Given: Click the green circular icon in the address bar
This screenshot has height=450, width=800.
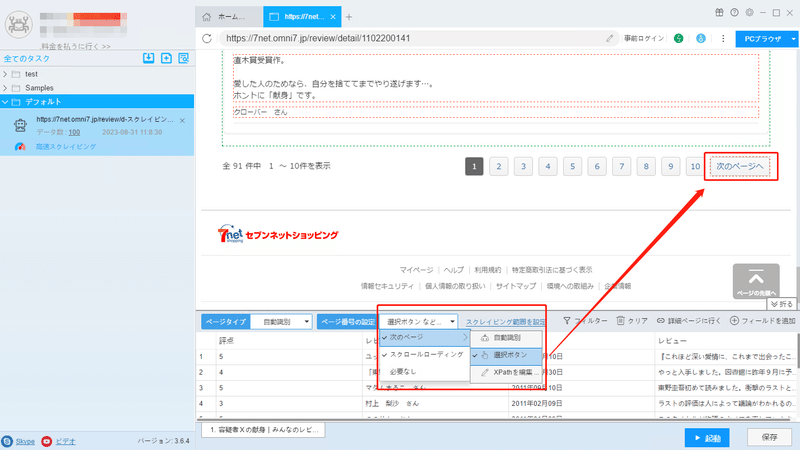Looking at the screenshot, I should [x=679, y=38].
